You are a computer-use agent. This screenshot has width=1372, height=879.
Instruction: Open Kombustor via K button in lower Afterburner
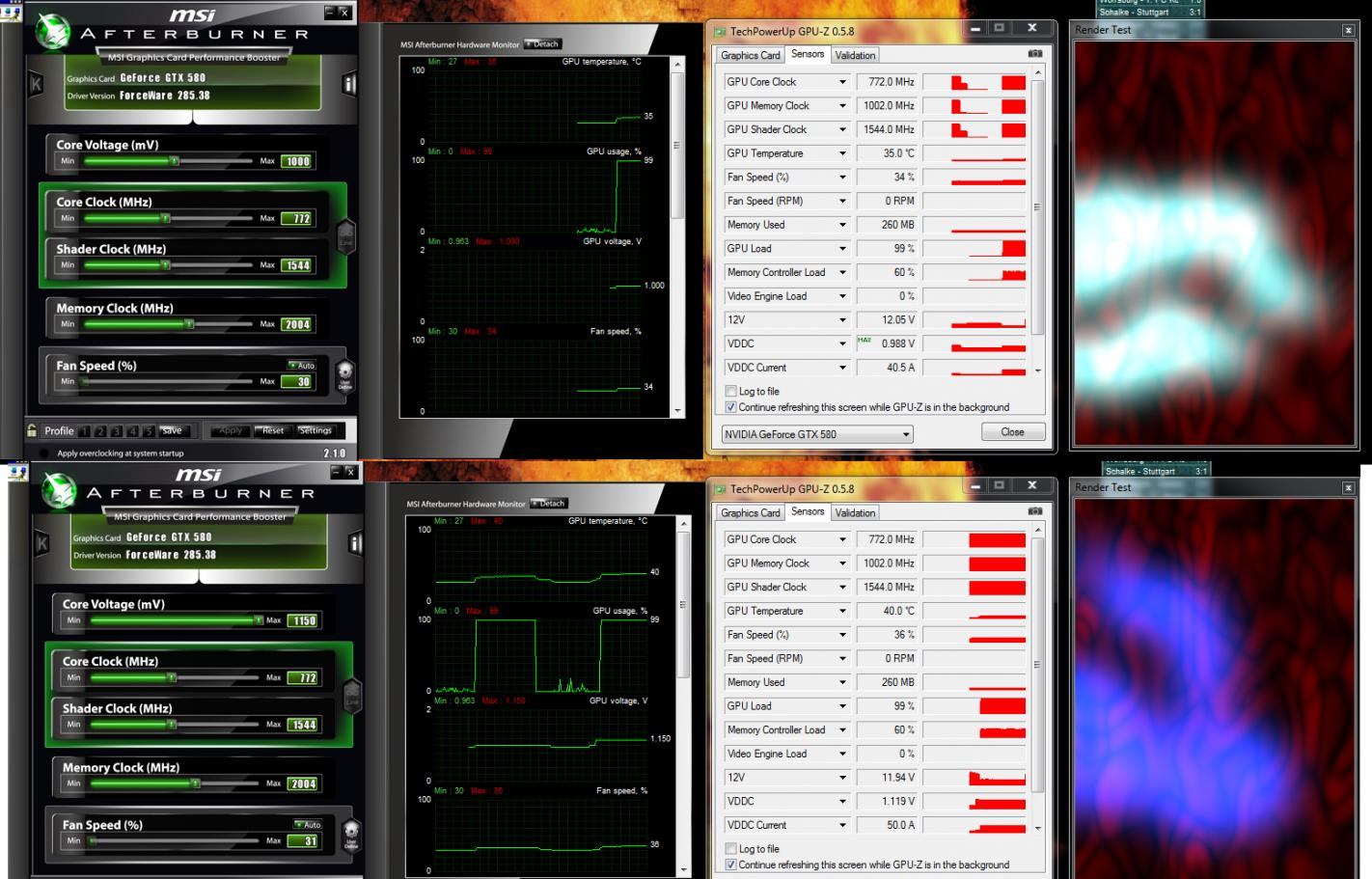coord(42,543)
